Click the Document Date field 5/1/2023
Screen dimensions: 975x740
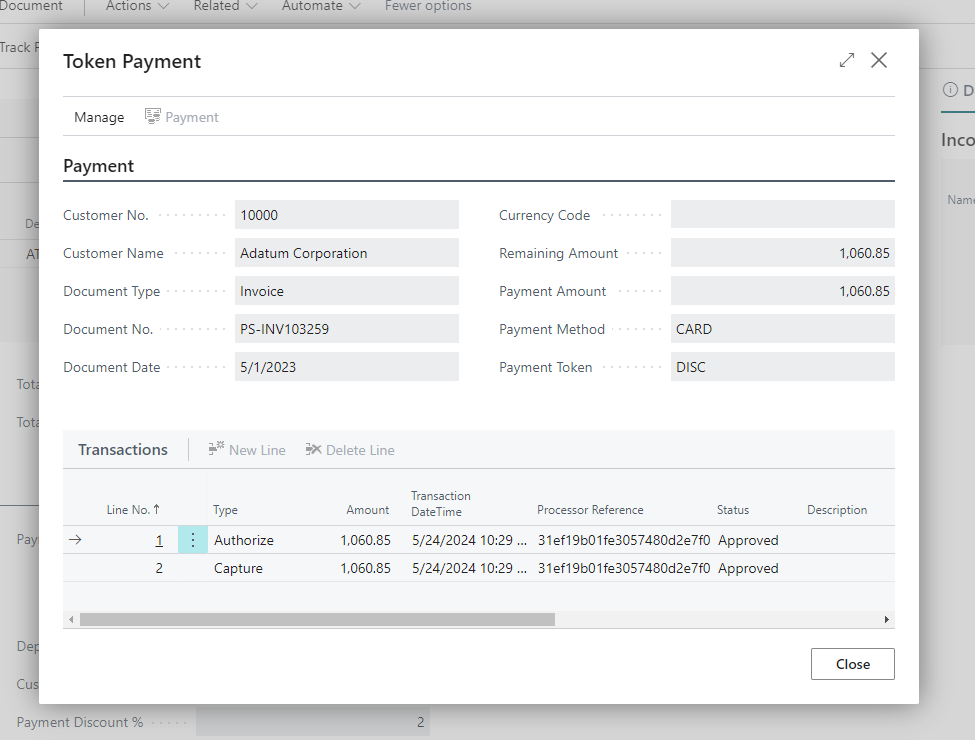point(346,367)
